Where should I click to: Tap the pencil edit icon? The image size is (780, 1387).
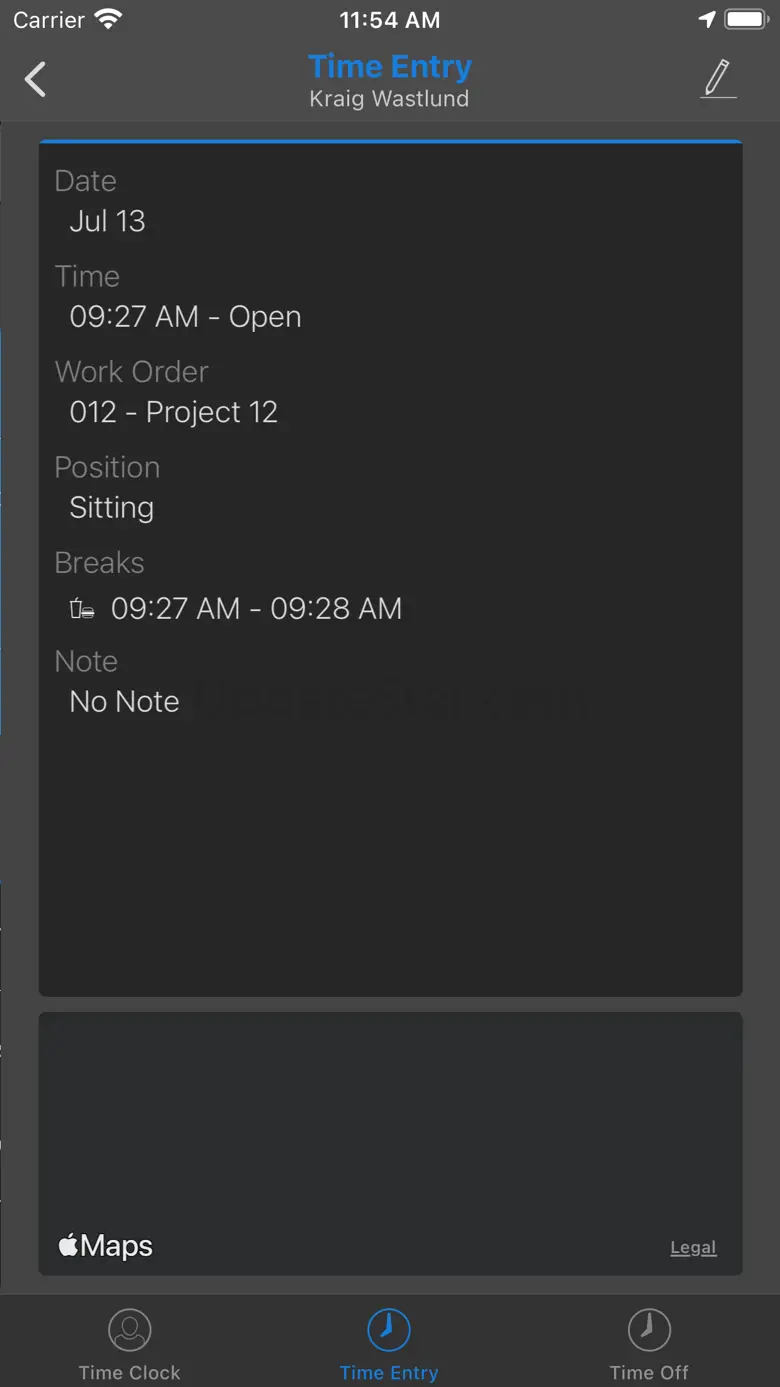718,79
